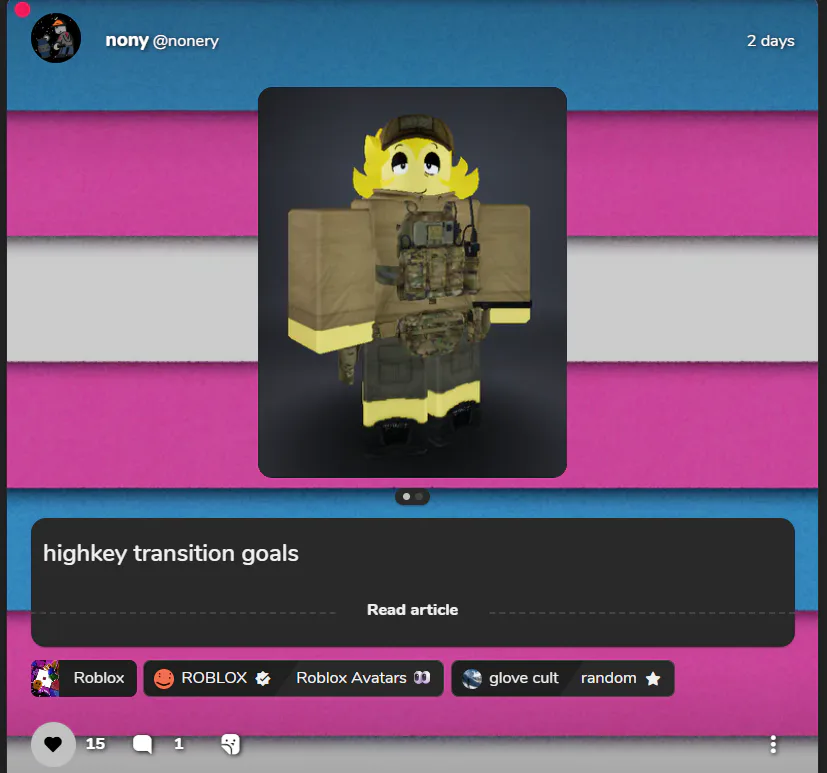Click the heart like button
Screen dimensions: 827x773
point(53,744)
